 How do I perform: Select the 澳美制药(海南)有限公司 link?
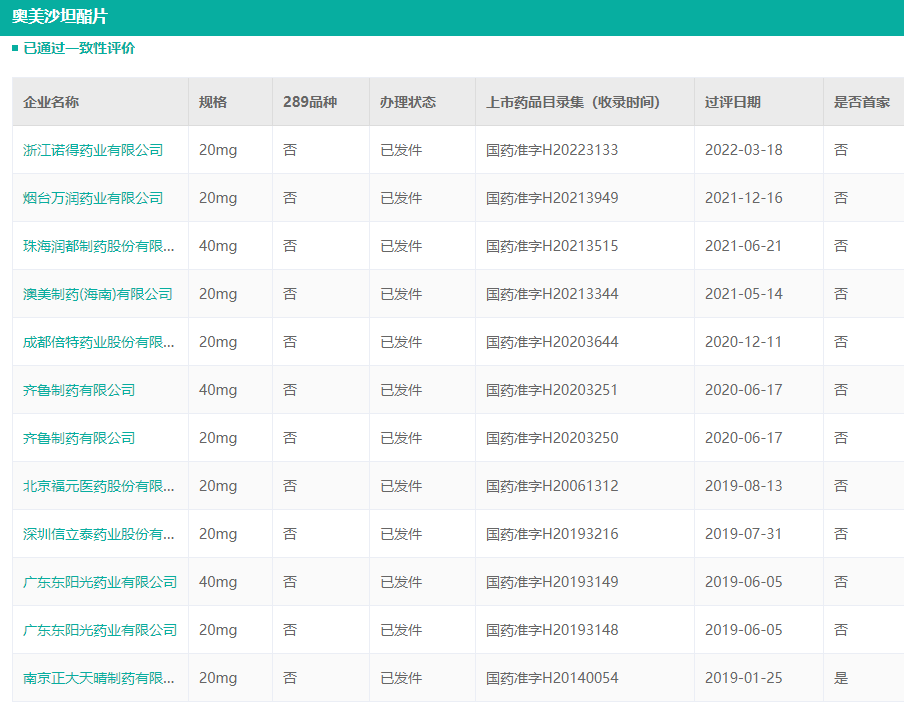coord(98,294)
